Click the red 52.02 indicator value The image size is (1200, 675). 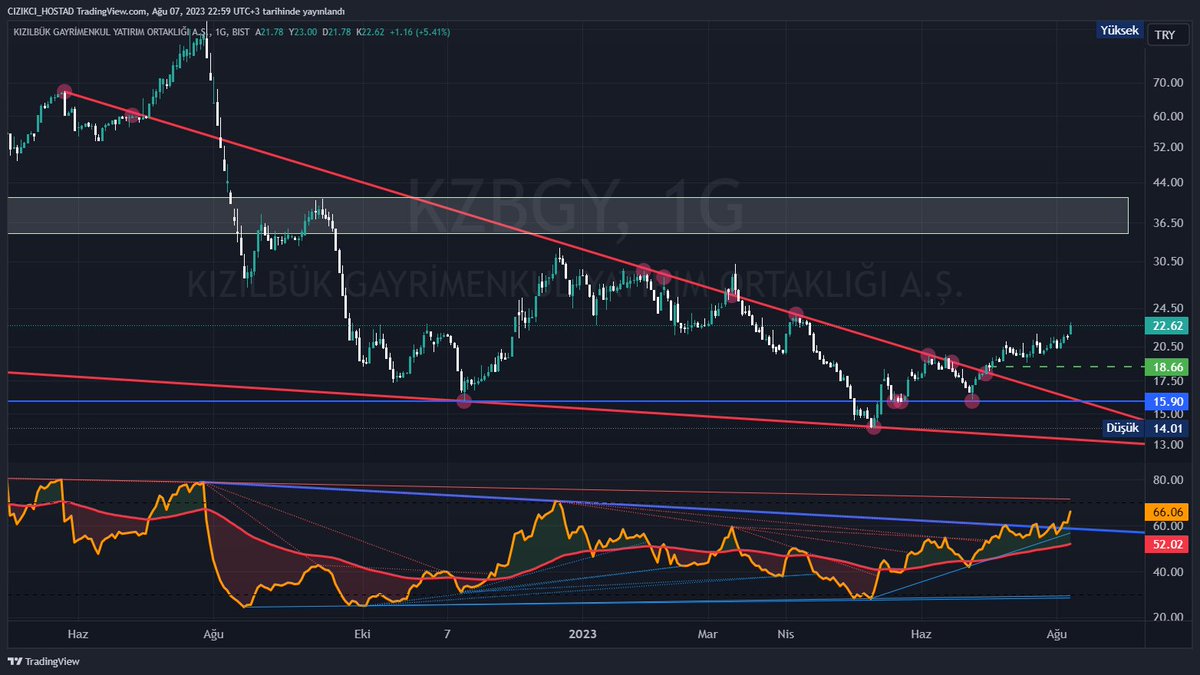pos(1168,544)
